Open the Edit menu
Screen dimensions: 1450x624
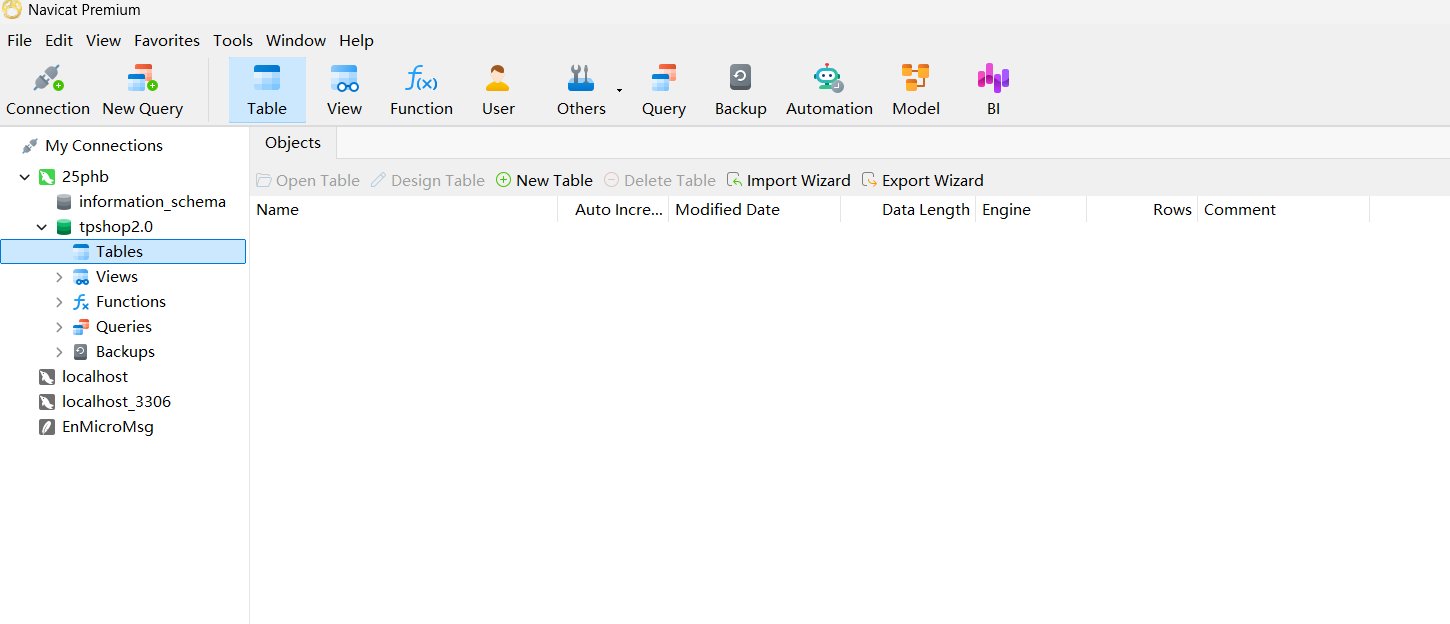click(59, 40)
